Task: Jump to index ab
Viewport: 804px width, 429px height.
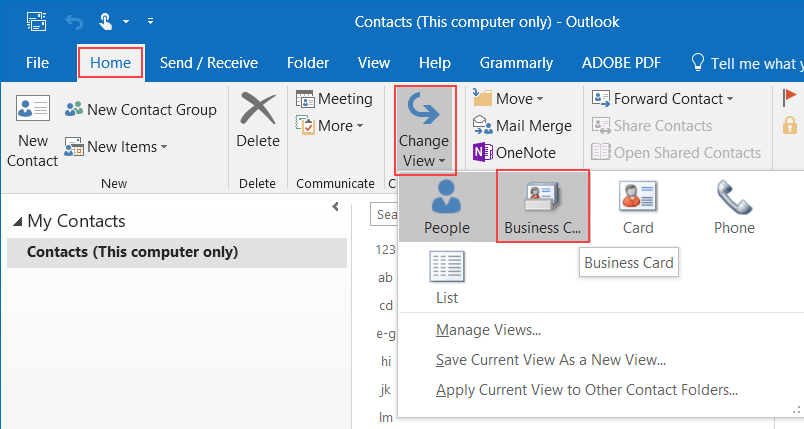Action: 385,277
